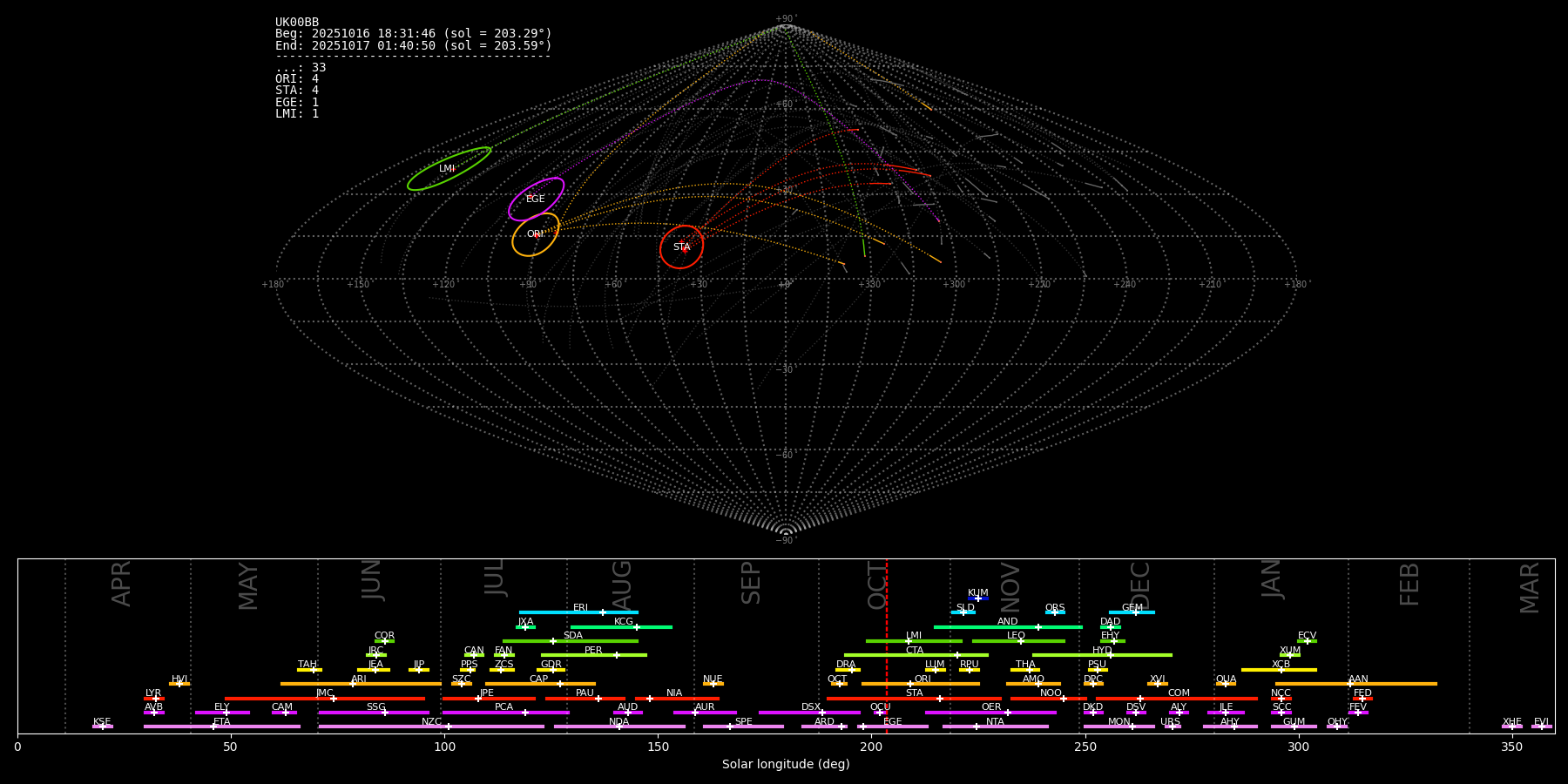This screenshot has height=784, width=1568.
Task: Click the KUM shower bar in timeline
Action: tap(978, 598)
